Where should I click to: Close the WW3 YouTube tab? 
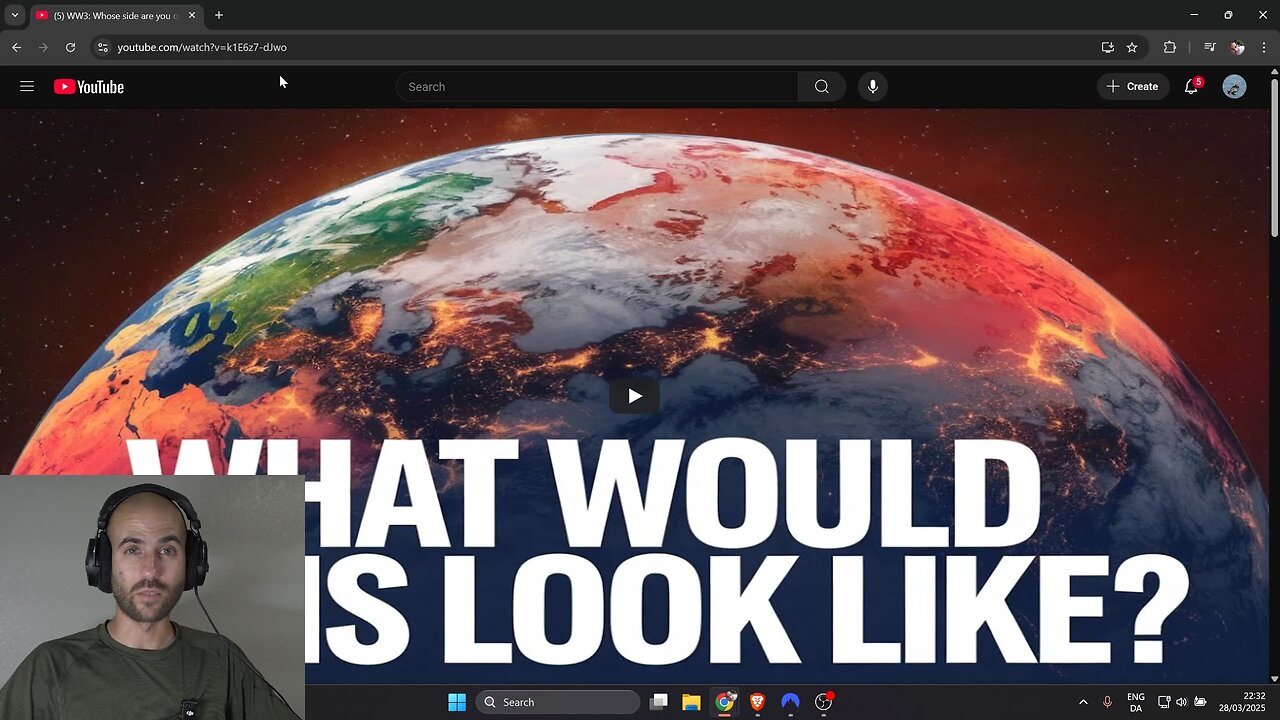pyautogui.click(x=192, y=15)
